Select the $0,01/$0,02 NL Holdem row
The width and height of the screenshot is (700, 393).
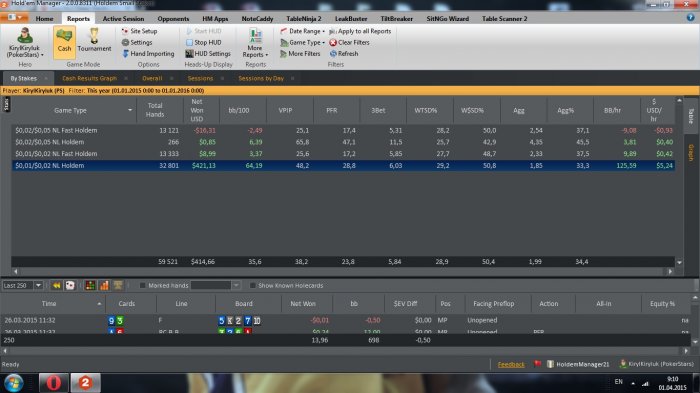[x=343, y=165]
